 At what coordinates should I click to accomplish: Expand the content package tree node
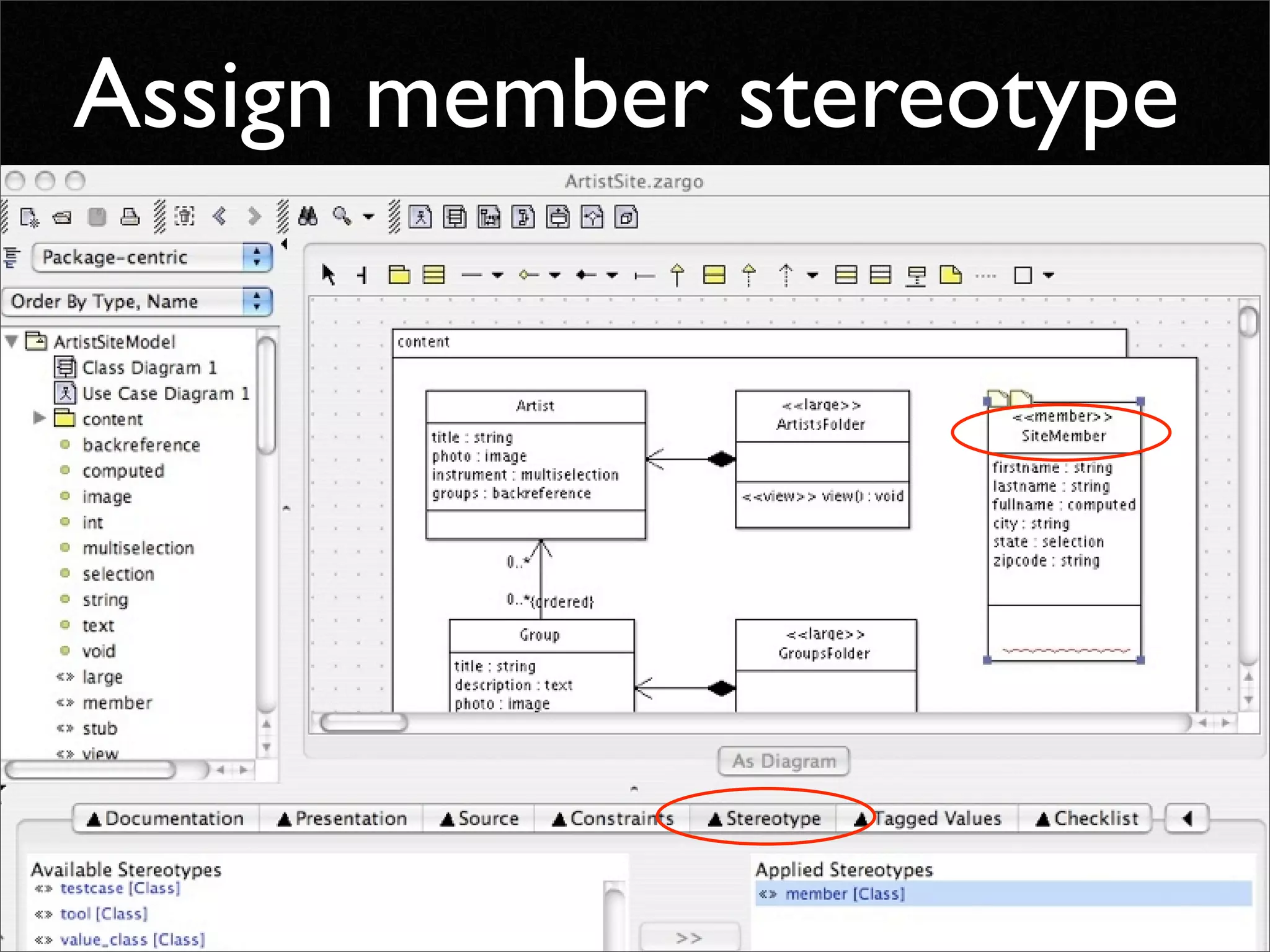point(39,418)
